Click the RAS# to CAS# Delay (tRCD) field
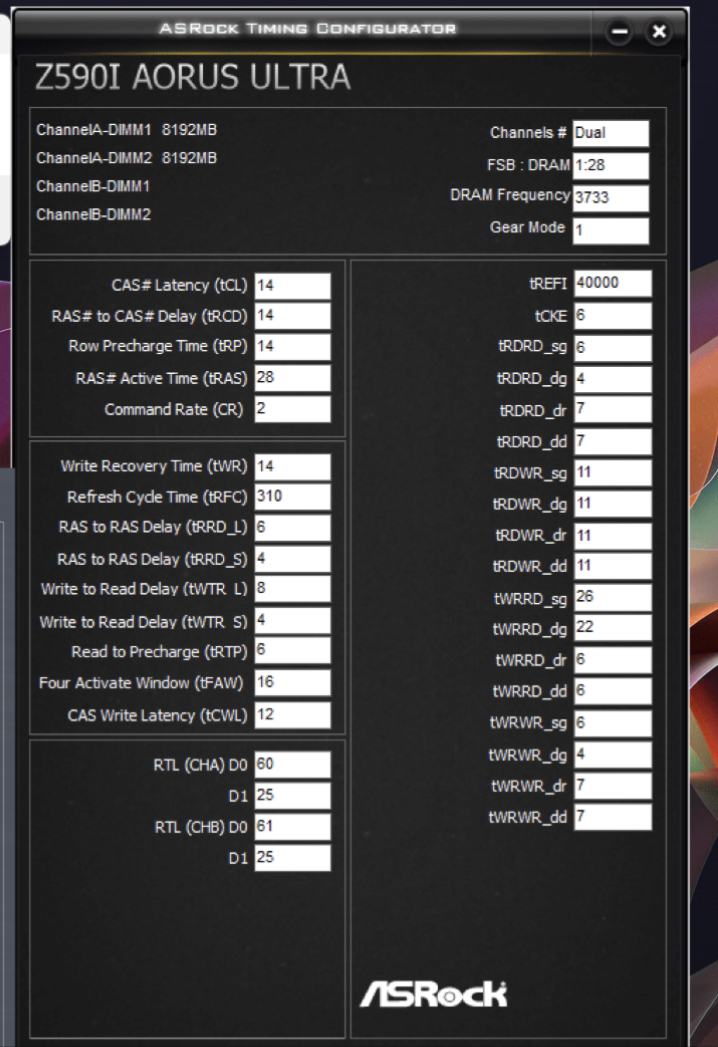Viewport: 718px width, 1047px height. tap(293, 316)
